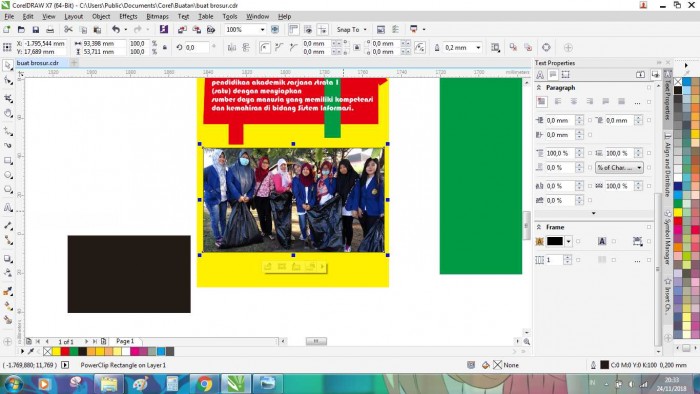The width and height of the screenshot is (700, 394).
Task: Click the Frame tab icon in Text Properties
Action: point(566,75)
